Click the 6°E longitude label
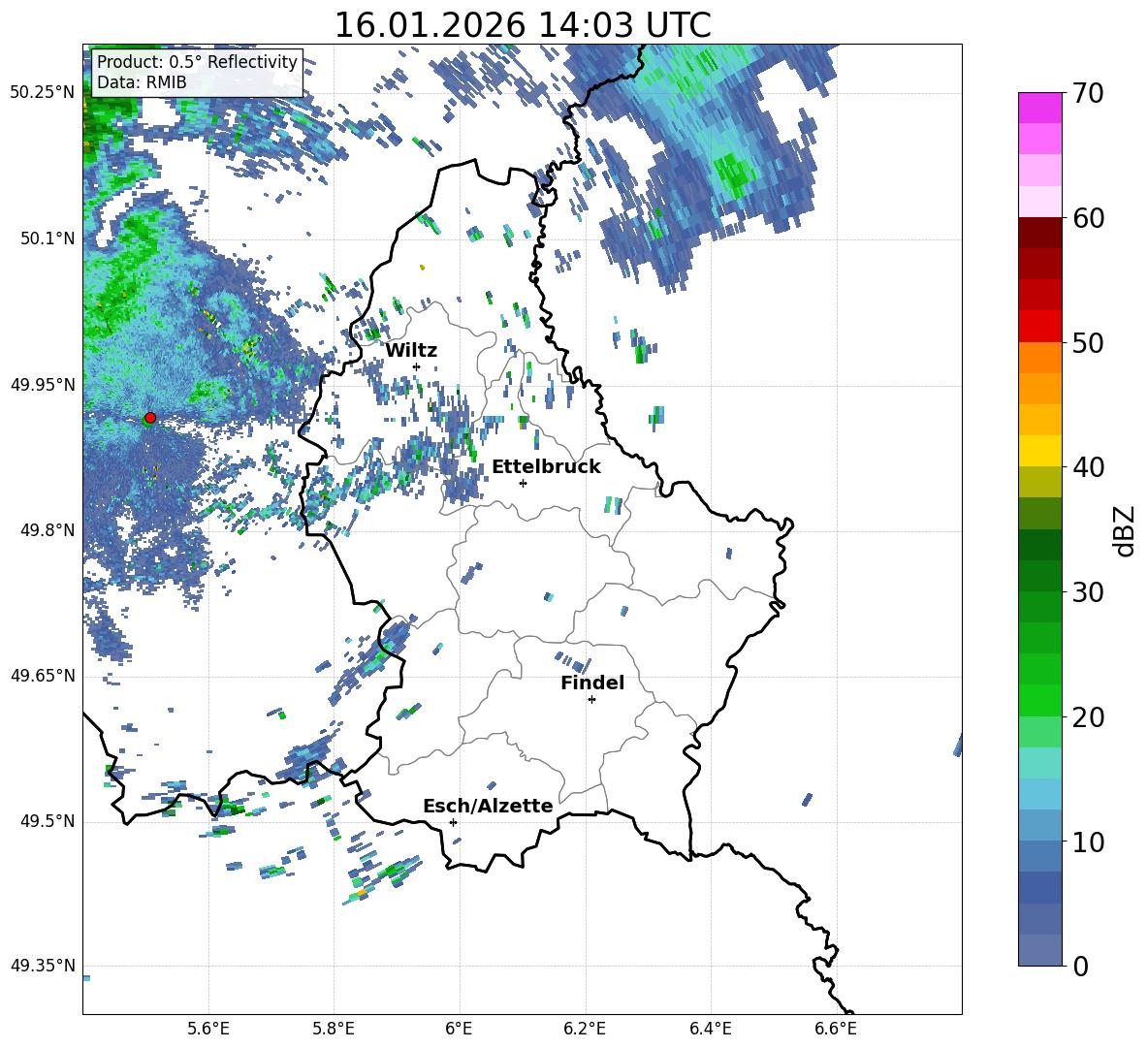 (x=459, y=1029)
